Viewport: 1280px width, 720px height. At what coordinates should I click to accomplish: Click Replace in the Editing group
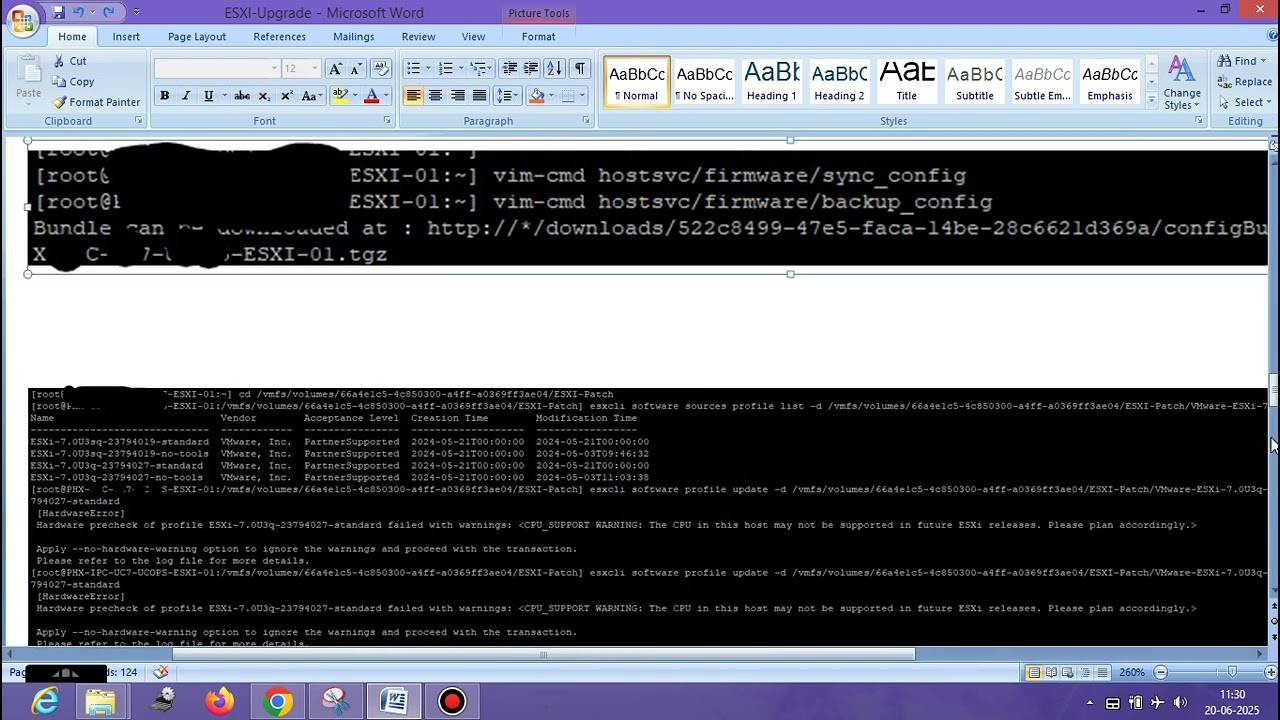(x=1244, y=82)
